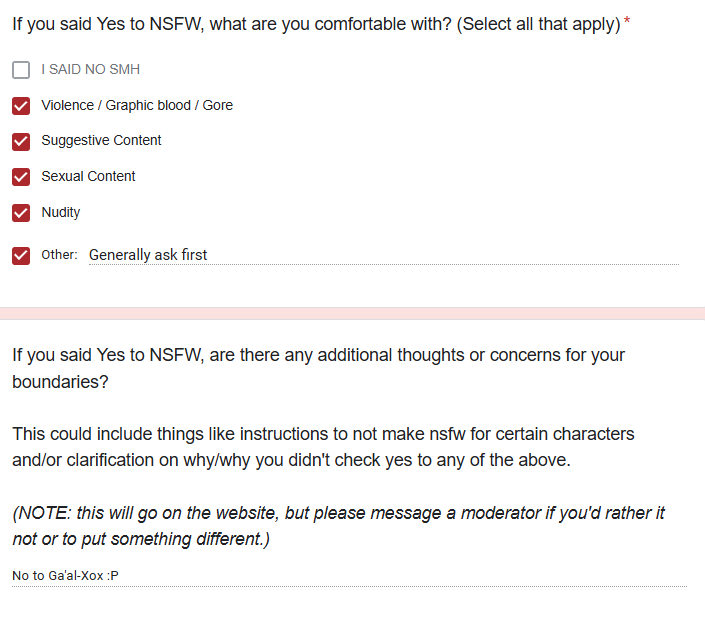This screenshot has width=705, height=619.
Task: Click the italic NOTE about the website
Action: [x=338, y=526]
